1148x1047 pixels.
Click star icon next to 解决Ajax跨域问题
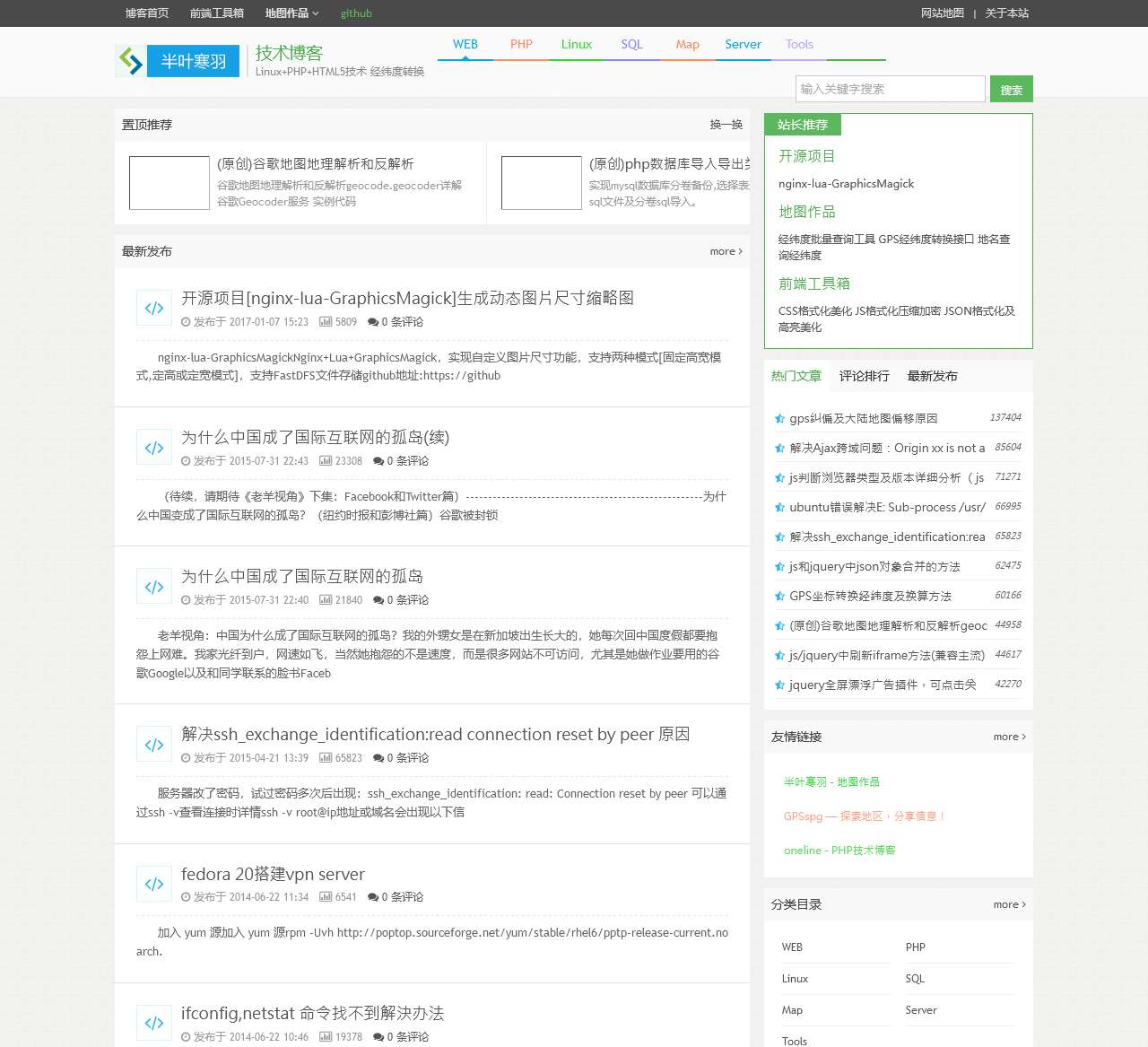(779, 448)
